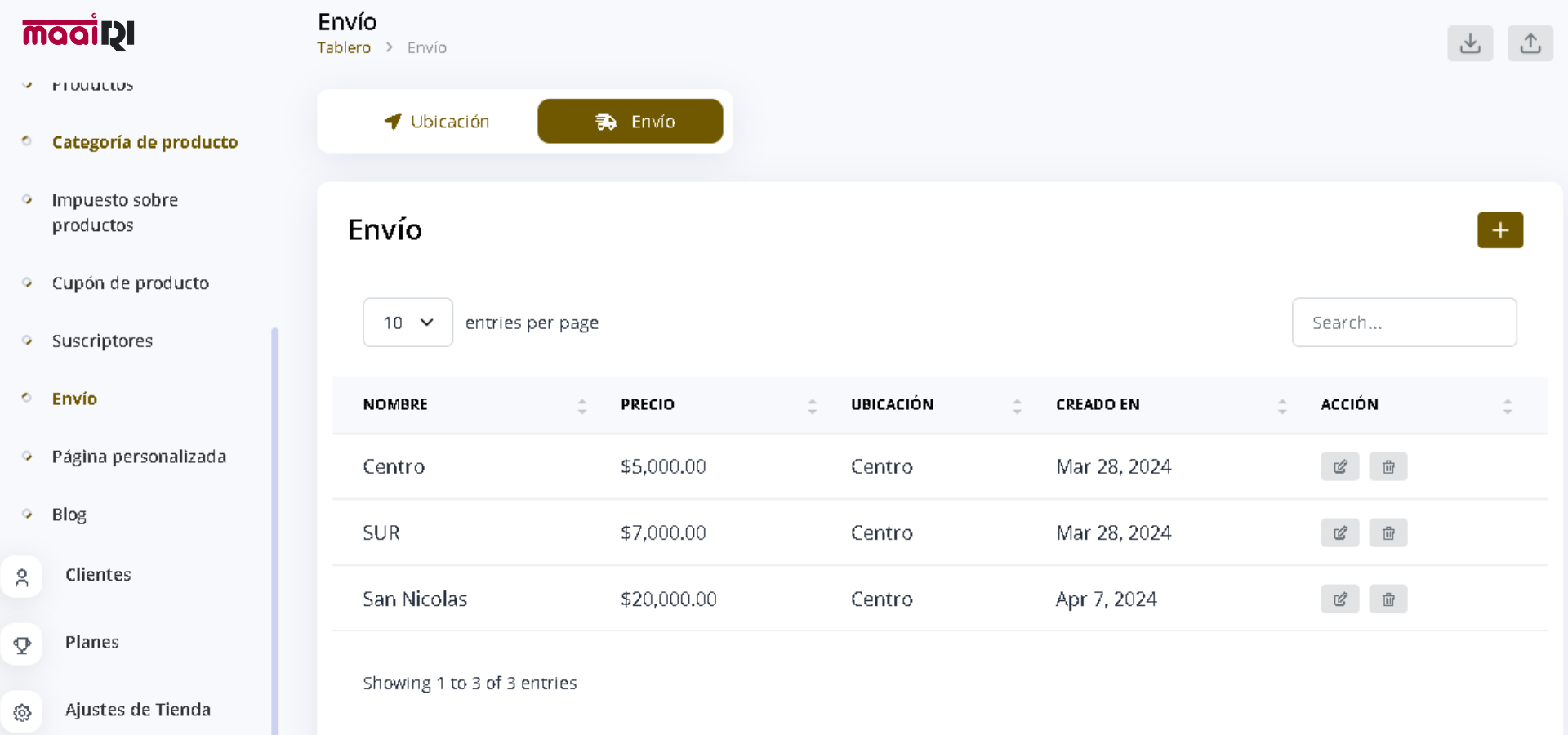Sort table by Ubicación column
This screenshot has height=735, width=1568.
pyautogui.click(x=1017, y=406)
